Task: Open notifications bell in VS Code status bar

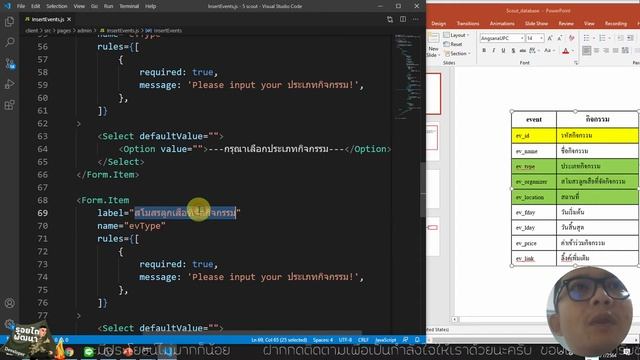Action: (x=417, y=340)
